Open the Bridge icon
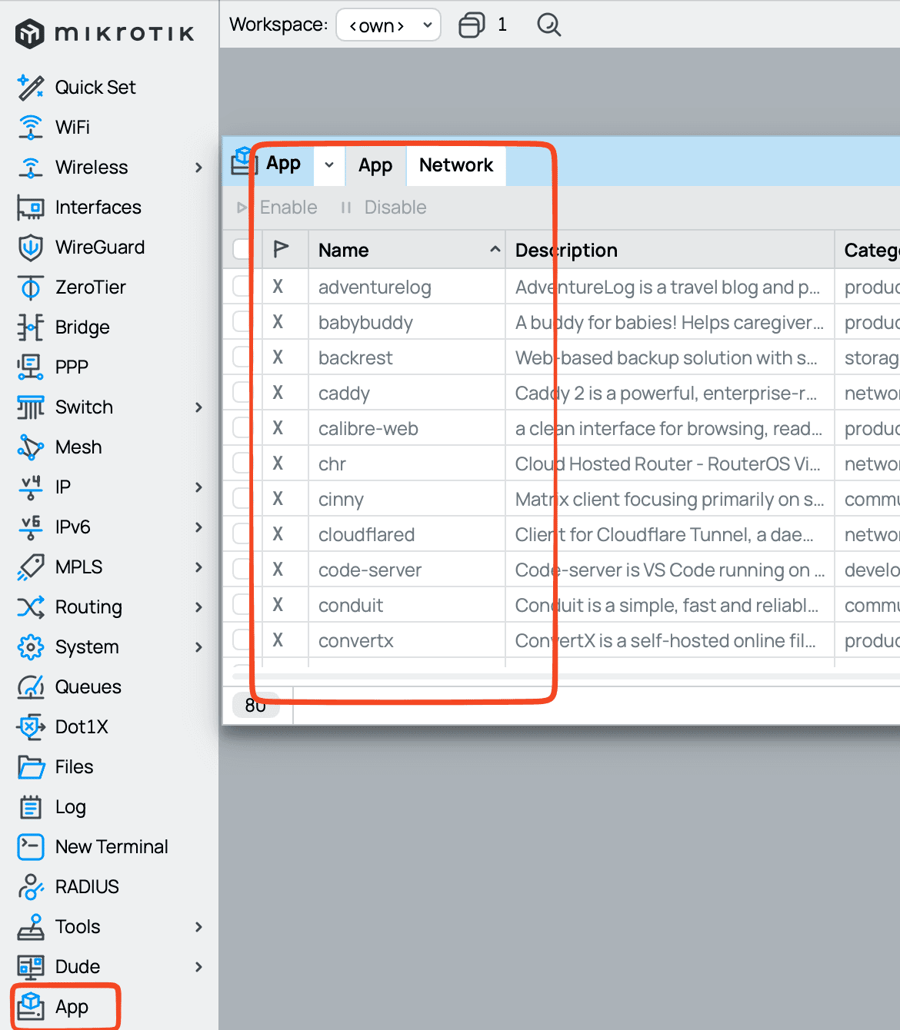This screenshot has height=1030, width=900. [x=30, y=327]
